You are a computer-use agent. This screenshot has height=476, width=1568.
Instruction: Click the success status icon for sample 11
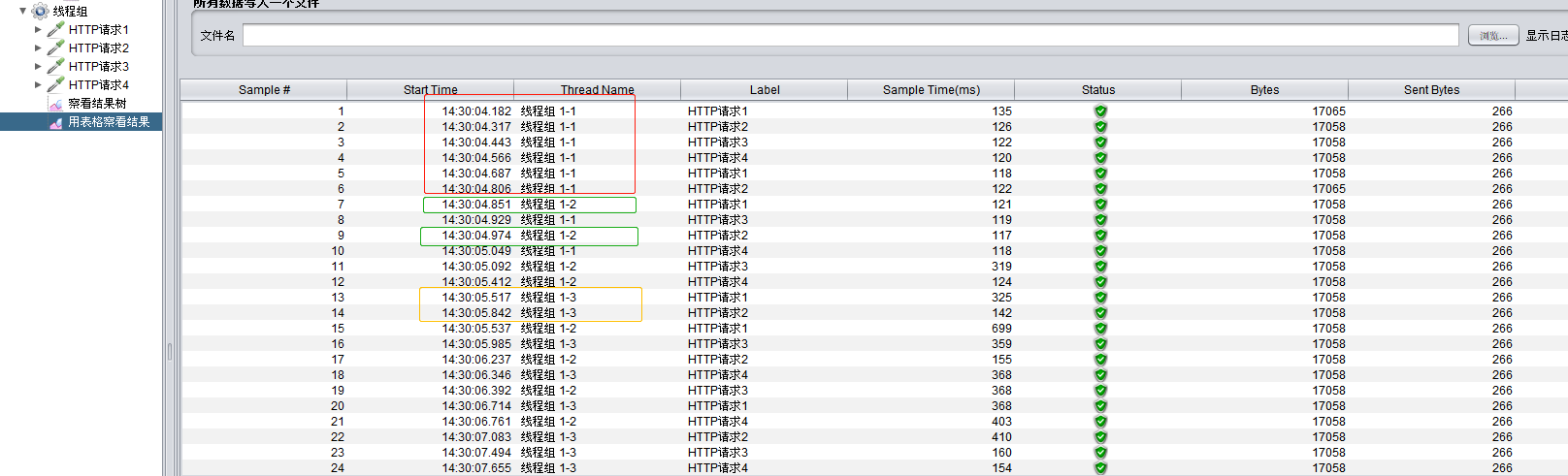[x=1100, y=267]
